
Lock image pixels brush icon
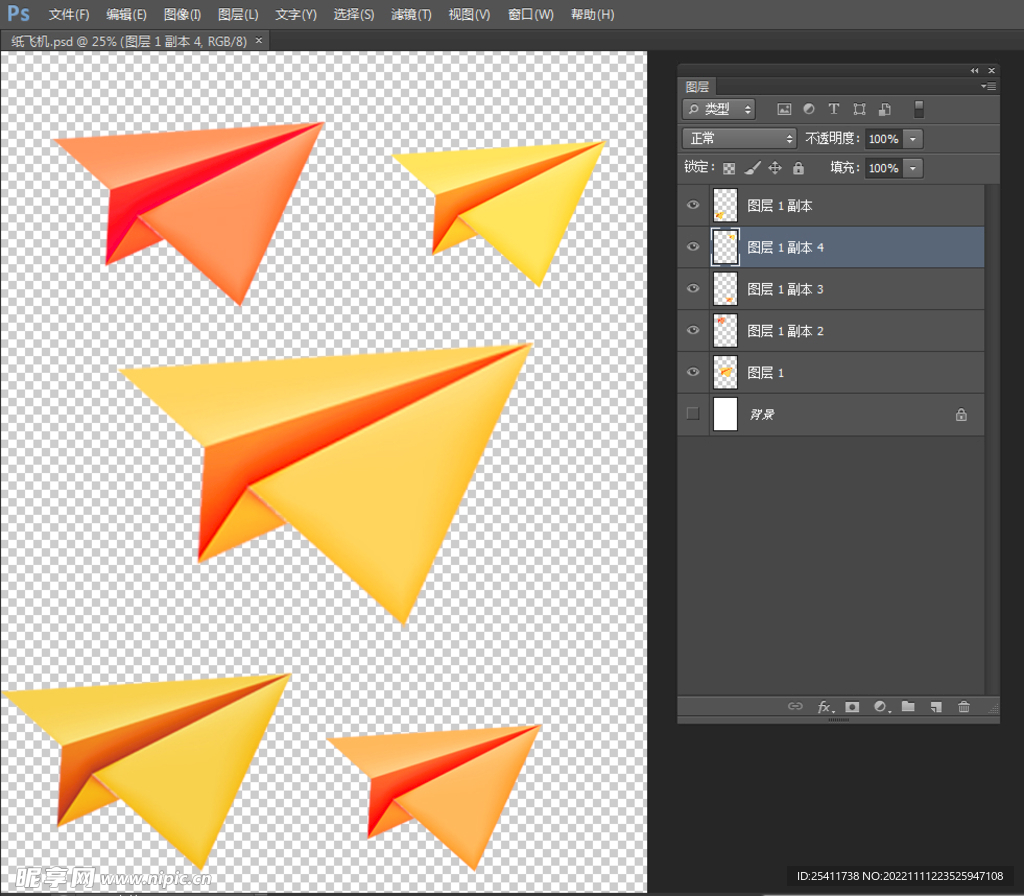pyautogui.click(x=752, y=168)
